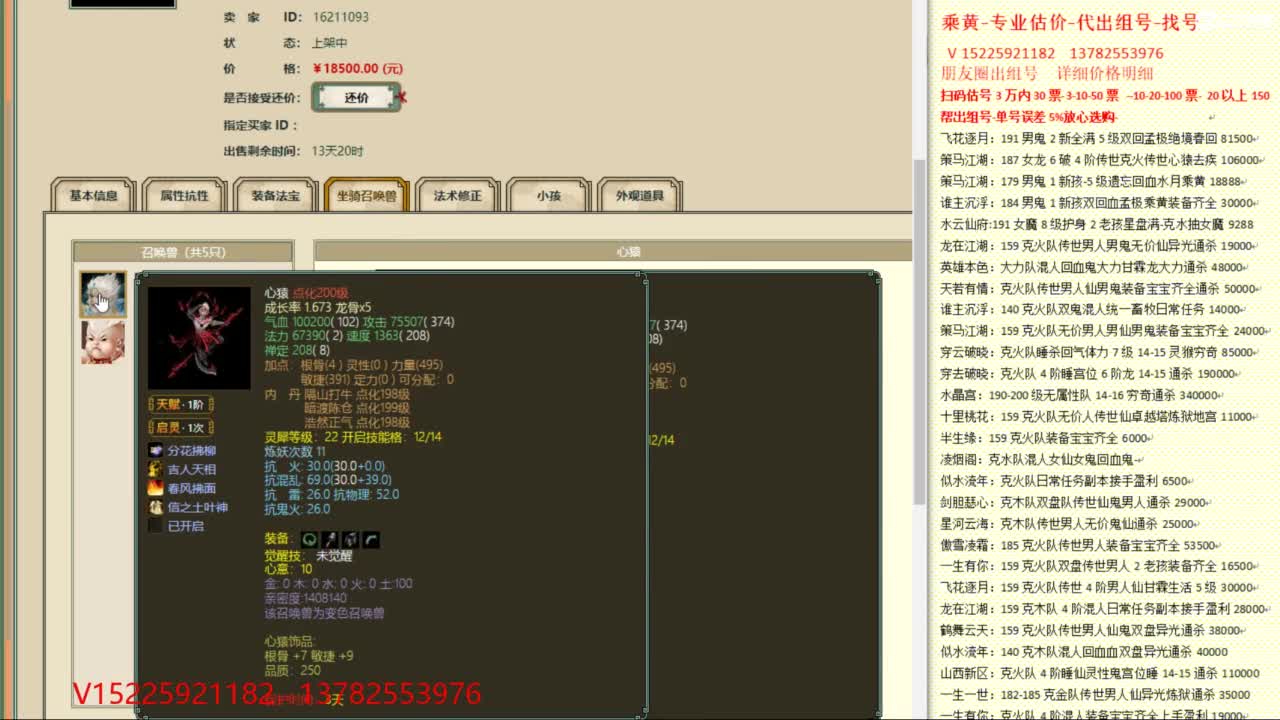Click the 春风拂面 flame skill icon
This screenshot has height=720, width=1280.
pyautogui.click(x=155, y=488)
